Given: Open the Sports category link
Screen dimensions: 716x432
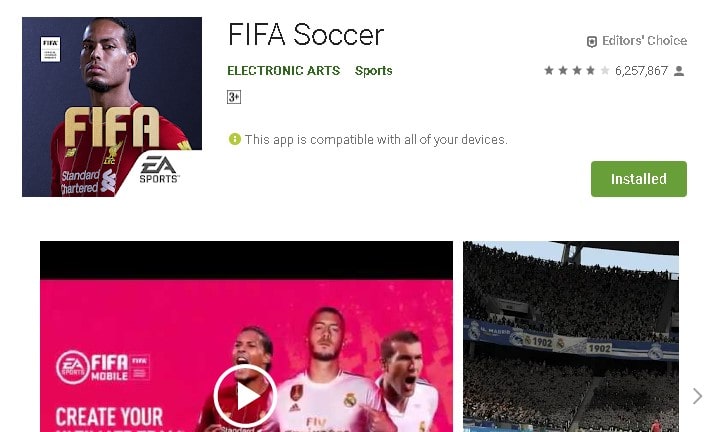Looking at the screenshot, I should click(x=374, y=71).
